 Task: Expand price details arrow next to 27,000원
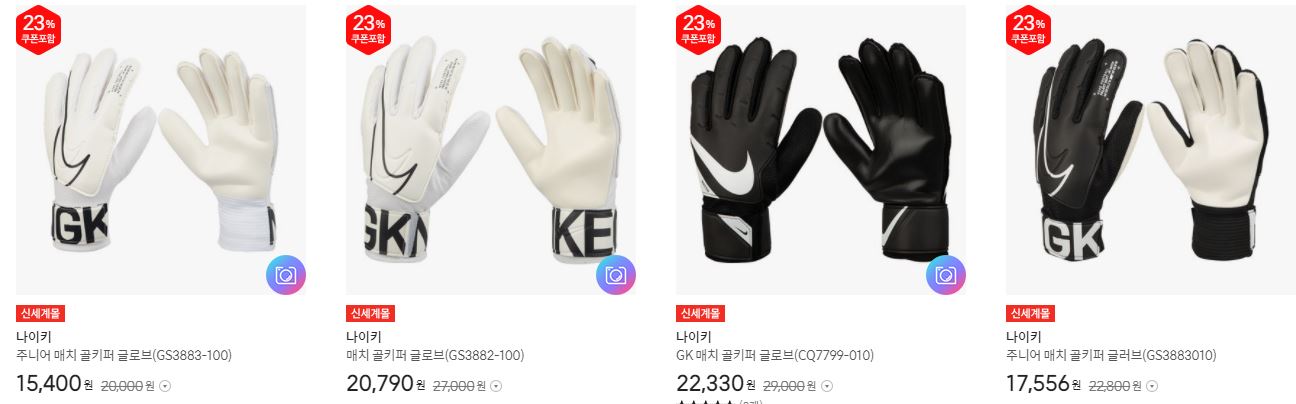click(x=496, y=386)
